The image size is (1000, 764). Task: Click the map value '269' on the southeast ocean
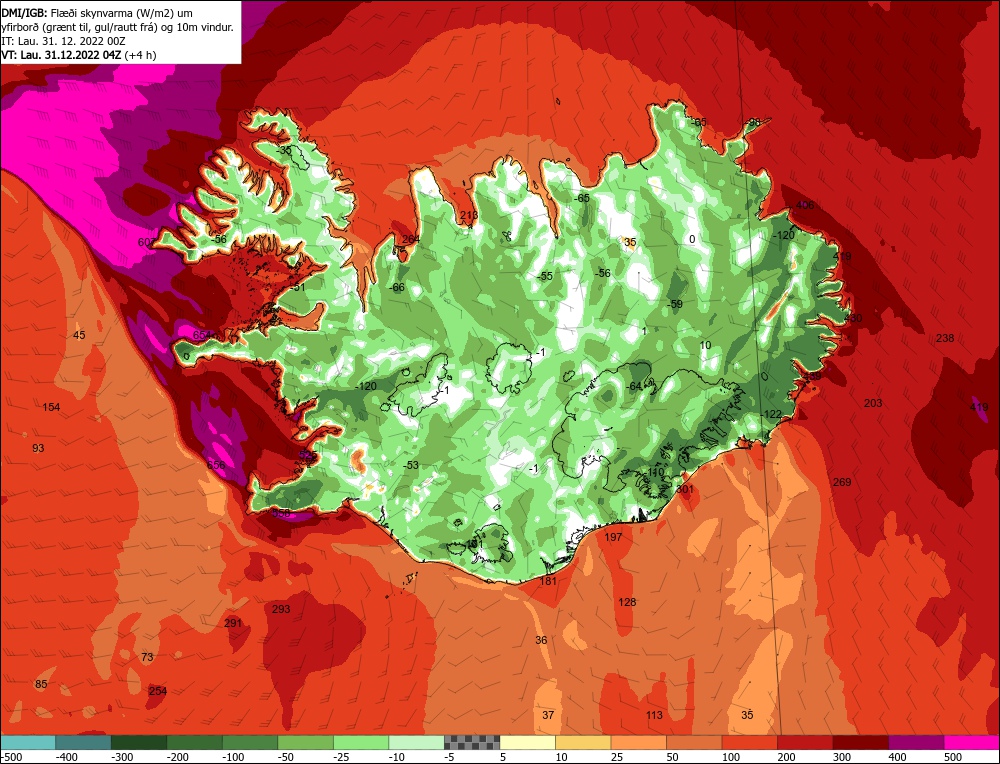[842, 481]
